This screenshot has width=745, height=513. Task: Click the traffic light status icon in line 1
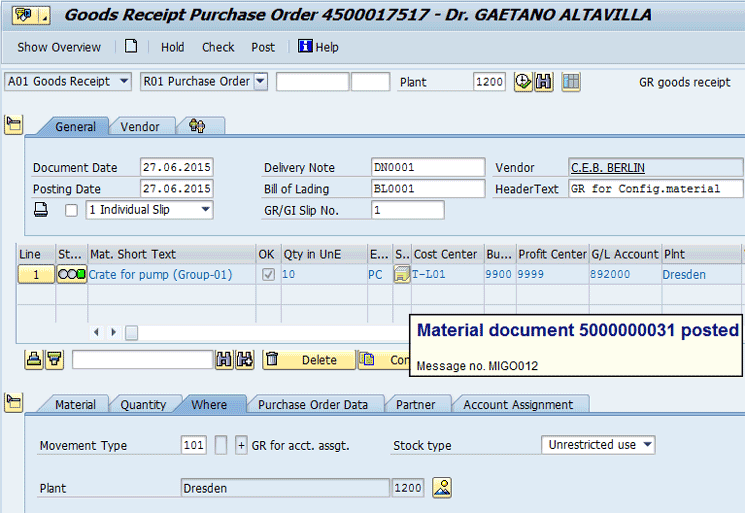(x=71, y=274)
